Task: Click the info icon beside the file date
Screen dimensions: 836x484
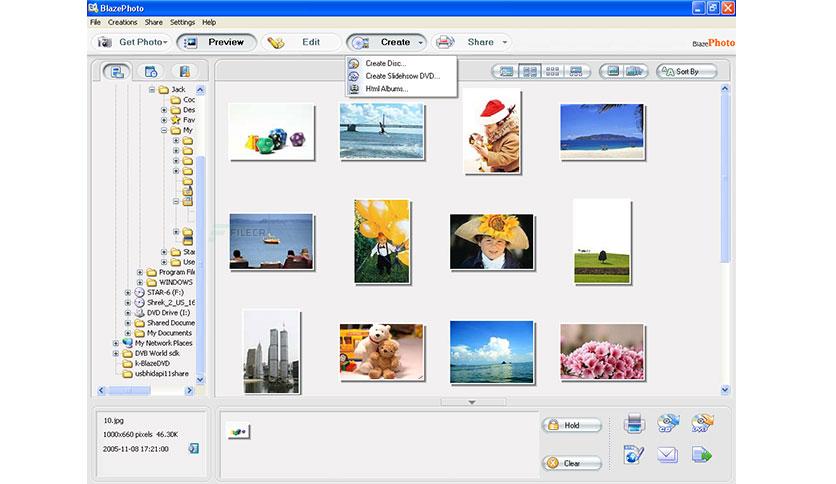Action: (194, 448)
